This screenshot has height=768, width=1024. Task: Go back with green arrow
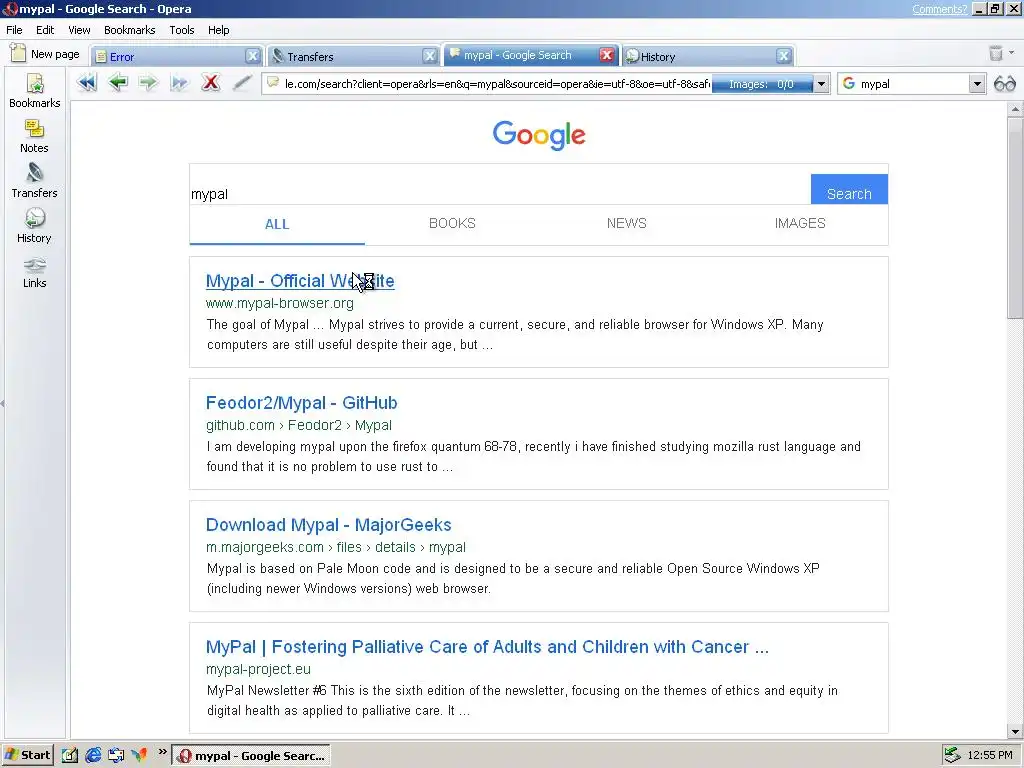coord(118,83)
